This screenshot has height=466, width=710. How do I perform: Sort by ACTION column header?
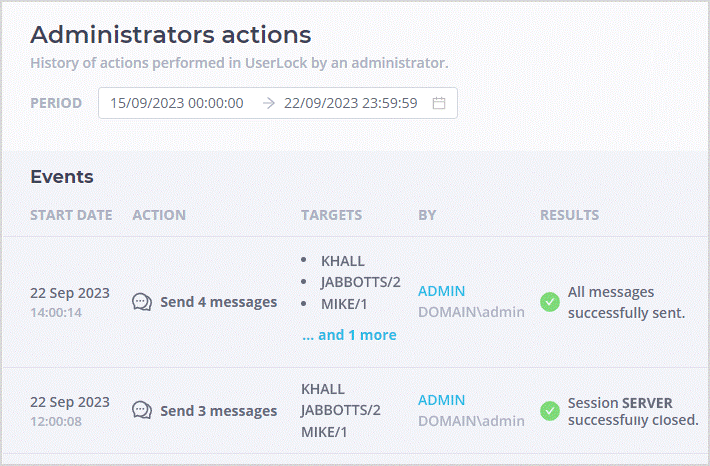pyautogui.click(x=159, y=215)
